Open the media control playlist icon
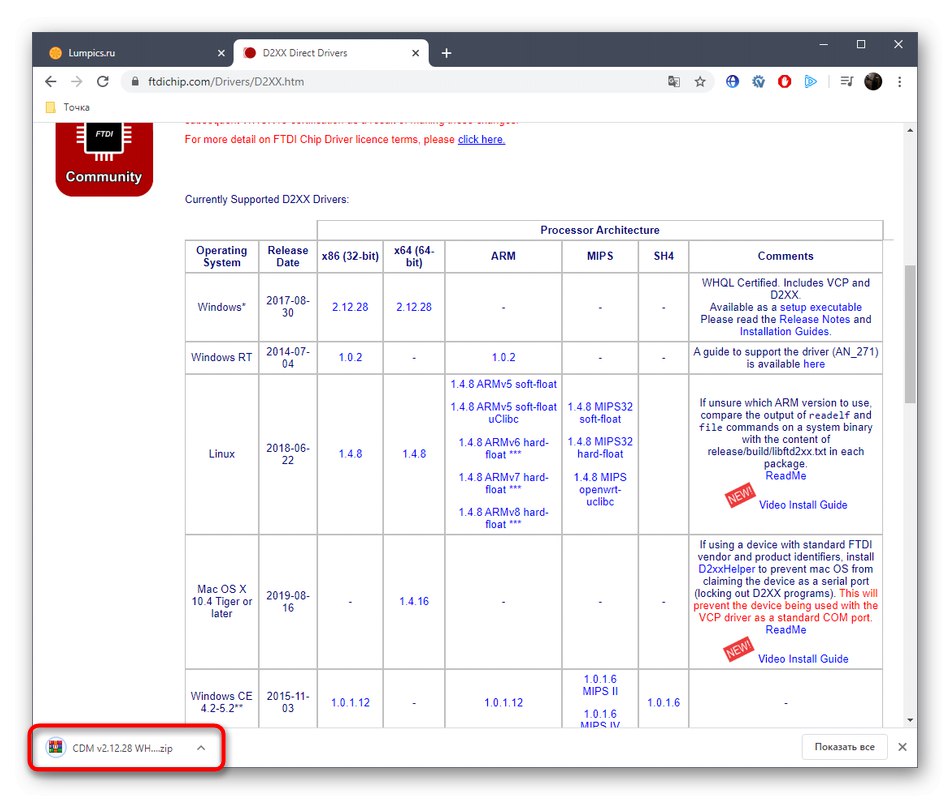The height and width of the screenshot is (800, 950). pos(847,82)
